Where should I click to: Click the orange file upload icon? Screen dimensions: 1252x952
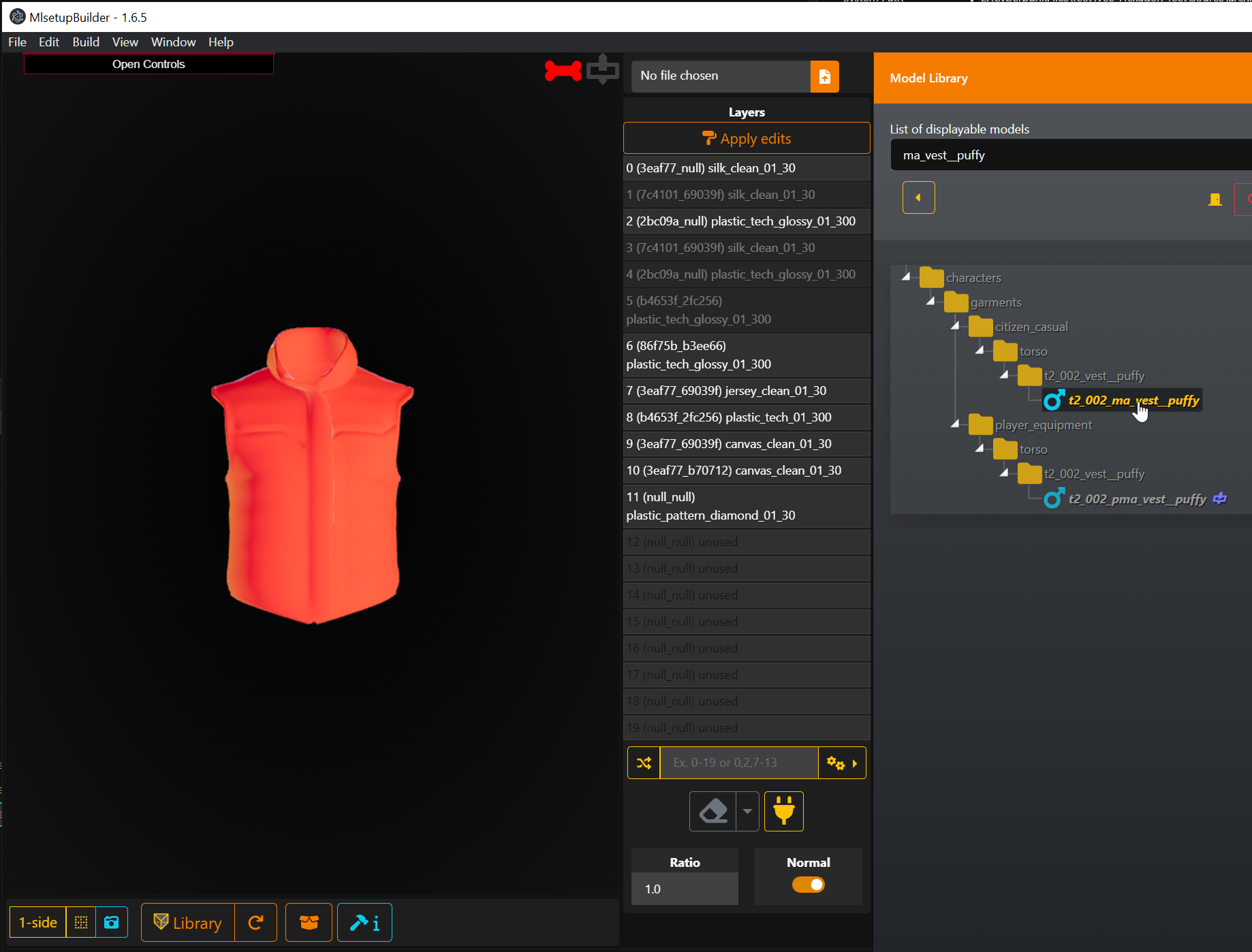(824, 76)
